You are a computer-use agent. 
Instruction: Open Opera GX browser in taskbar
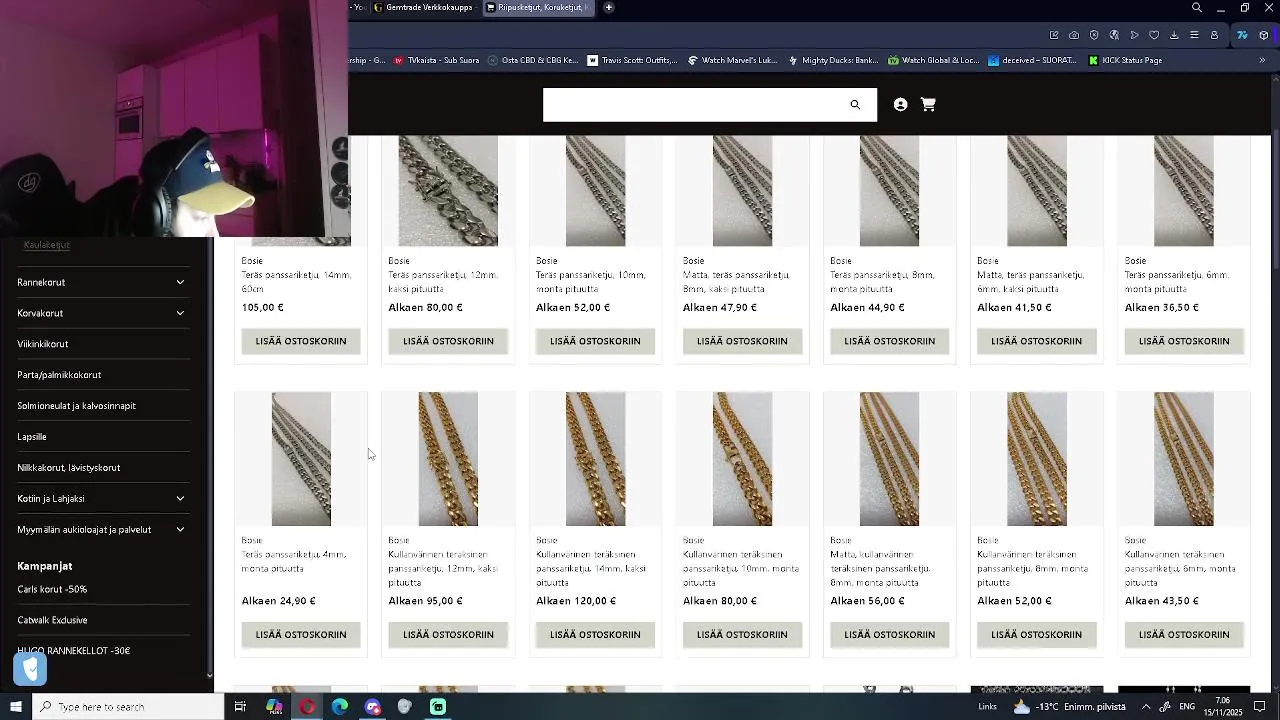tap(307, 707)
